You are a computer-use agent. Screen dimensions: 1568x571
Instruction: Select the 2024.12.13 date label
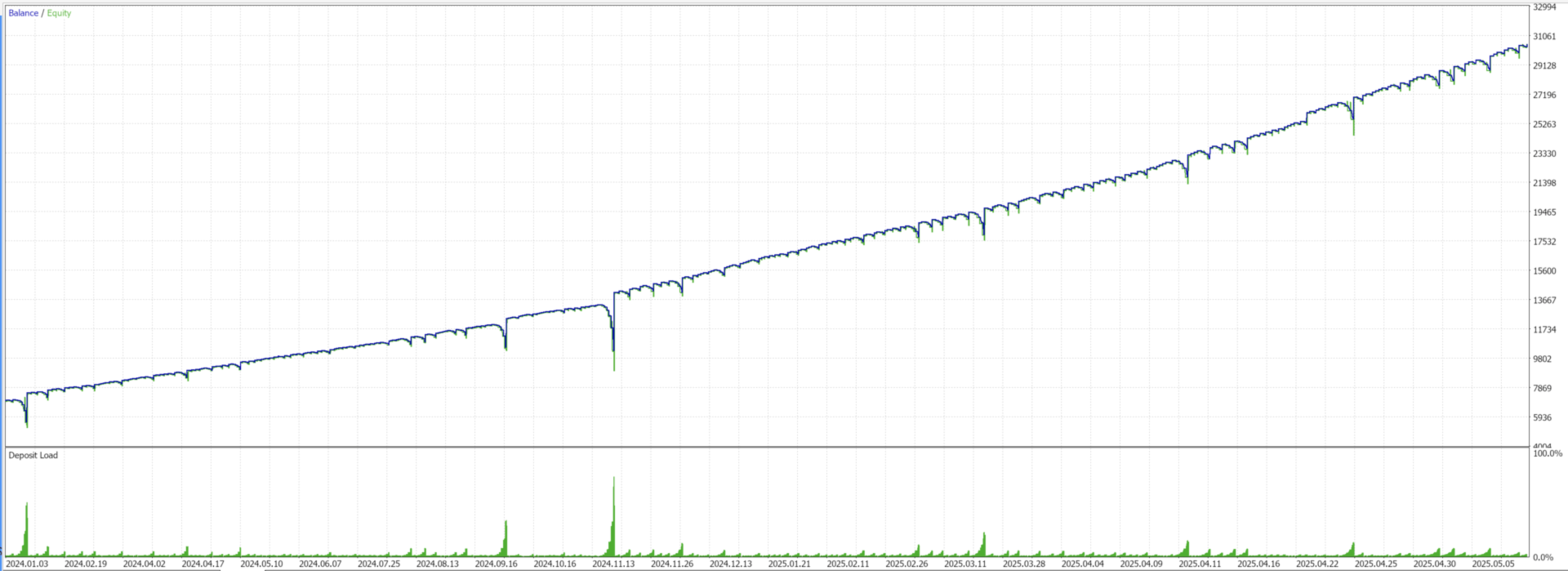point(731,564)
